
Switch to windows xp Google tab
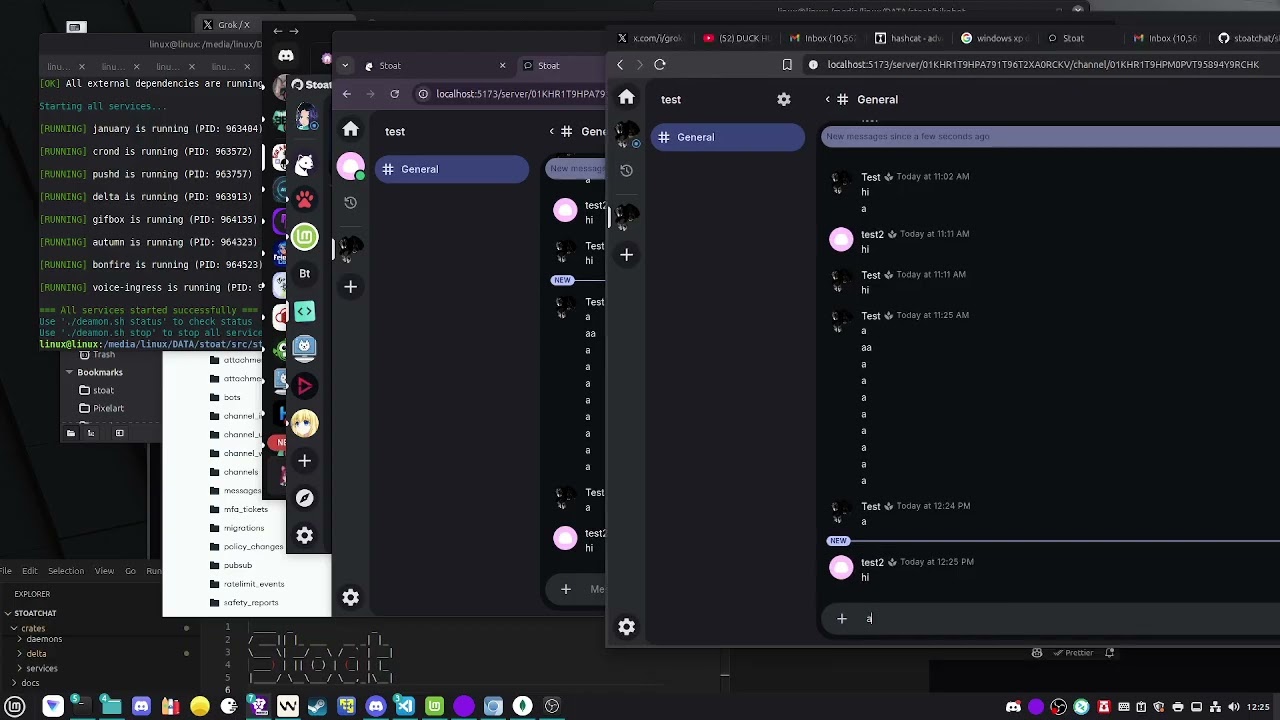click(995, 38)
